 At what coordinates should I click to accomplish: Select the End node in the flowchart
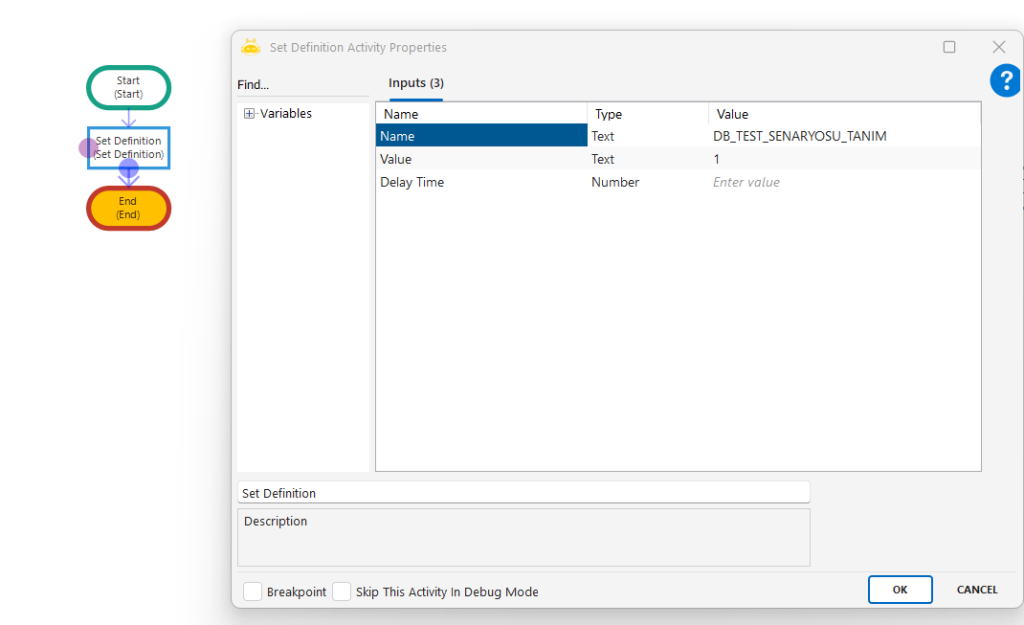pyautogui.click(x=128, y=208)
